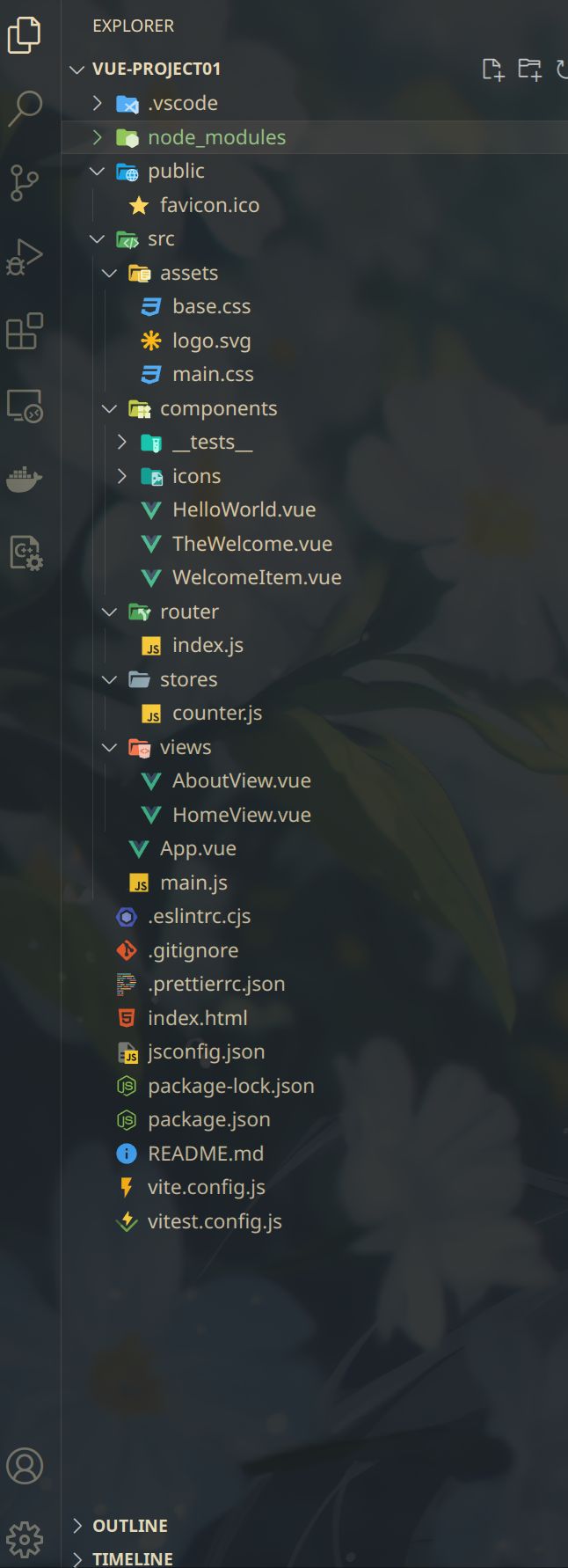Screen dimensions: 568x1568
Task: Open Source Control view icon
Action: [25, 183]
